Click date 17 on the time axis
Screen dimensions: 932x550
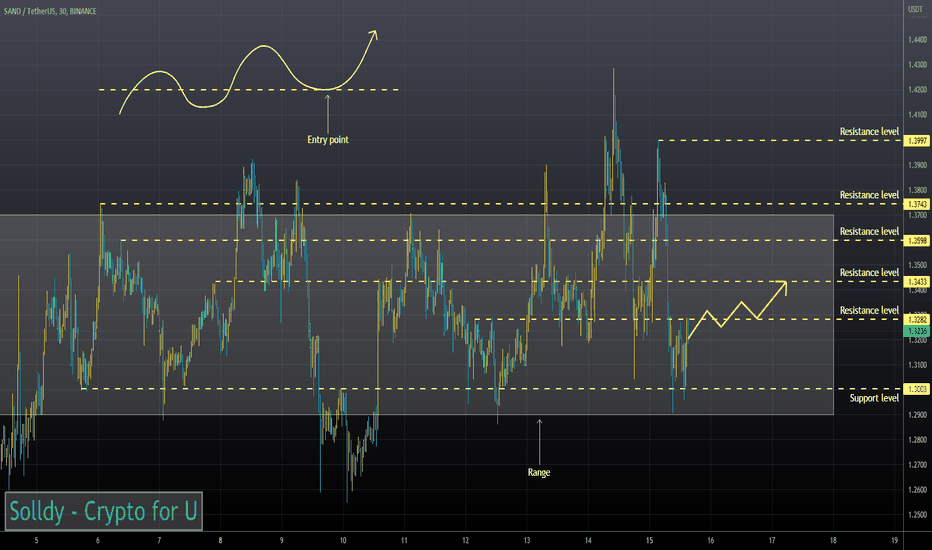pos(772,540)
